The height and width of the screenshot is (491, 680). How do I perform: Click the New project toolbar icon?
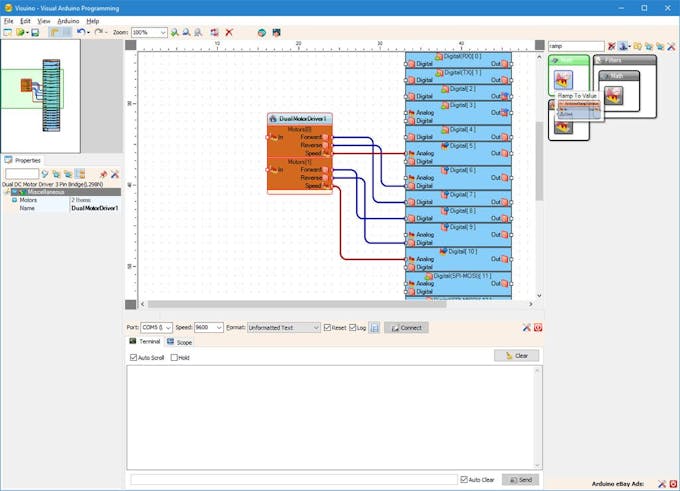click(8, 33)
